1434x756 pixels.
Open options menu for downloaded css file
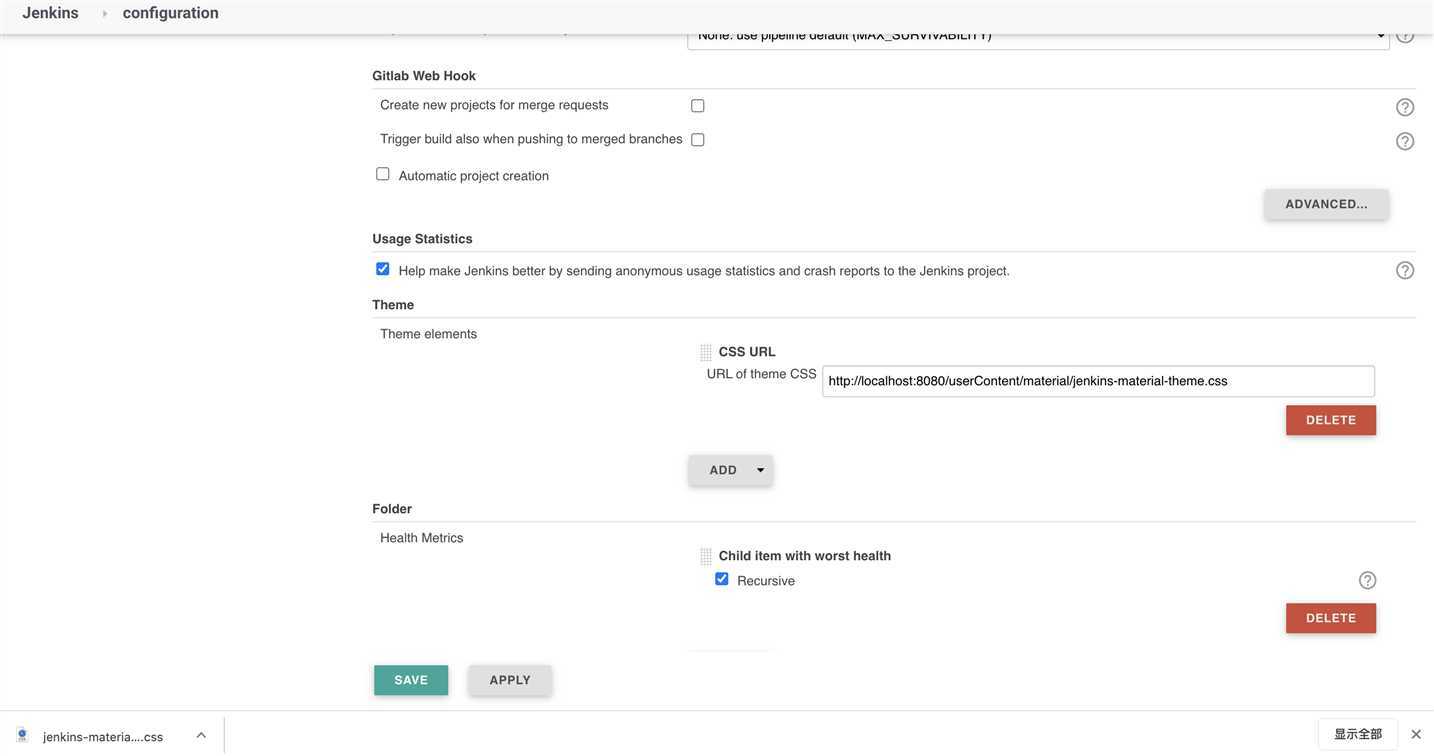tap(201, 735)
